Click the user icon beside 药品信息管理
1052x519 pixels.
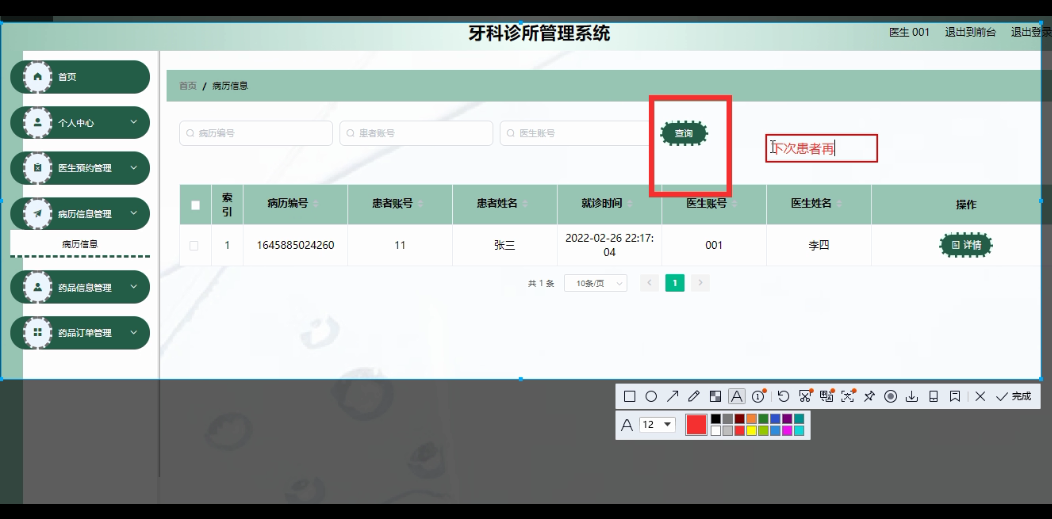pyautogui.click(x=38, y=287)
